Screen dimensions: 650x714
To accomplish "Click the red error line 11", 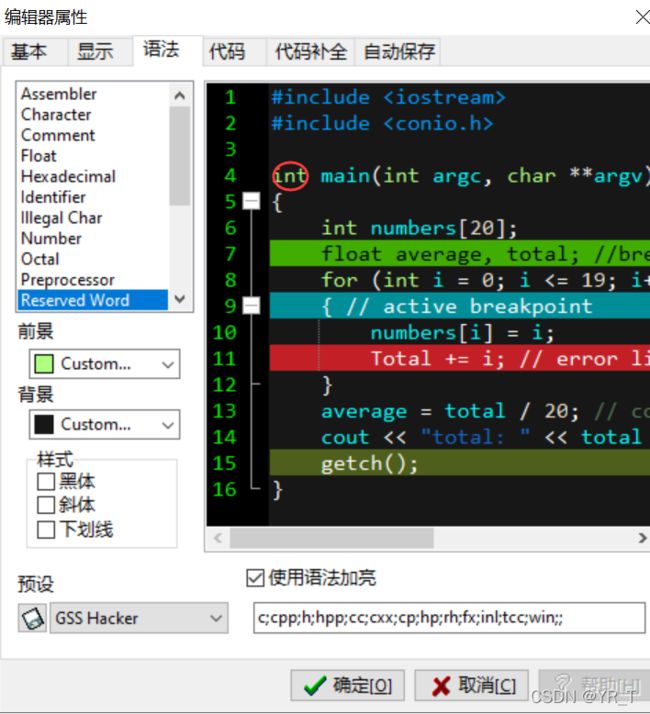I will tap(460, 358).
